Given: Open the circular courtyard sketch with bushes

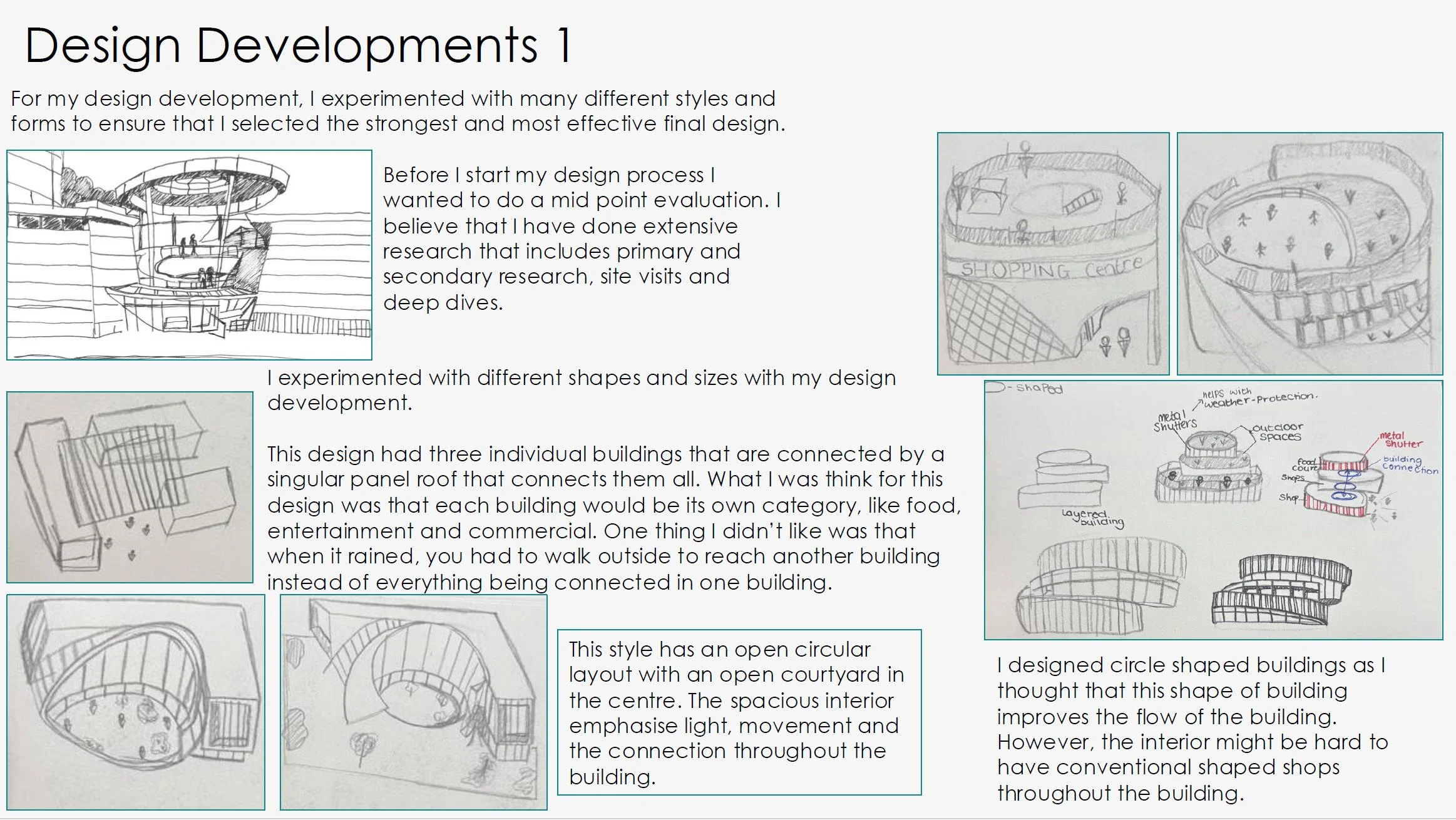Looking at the screenshot, I should pyautogui.click(x=135, y=702).
